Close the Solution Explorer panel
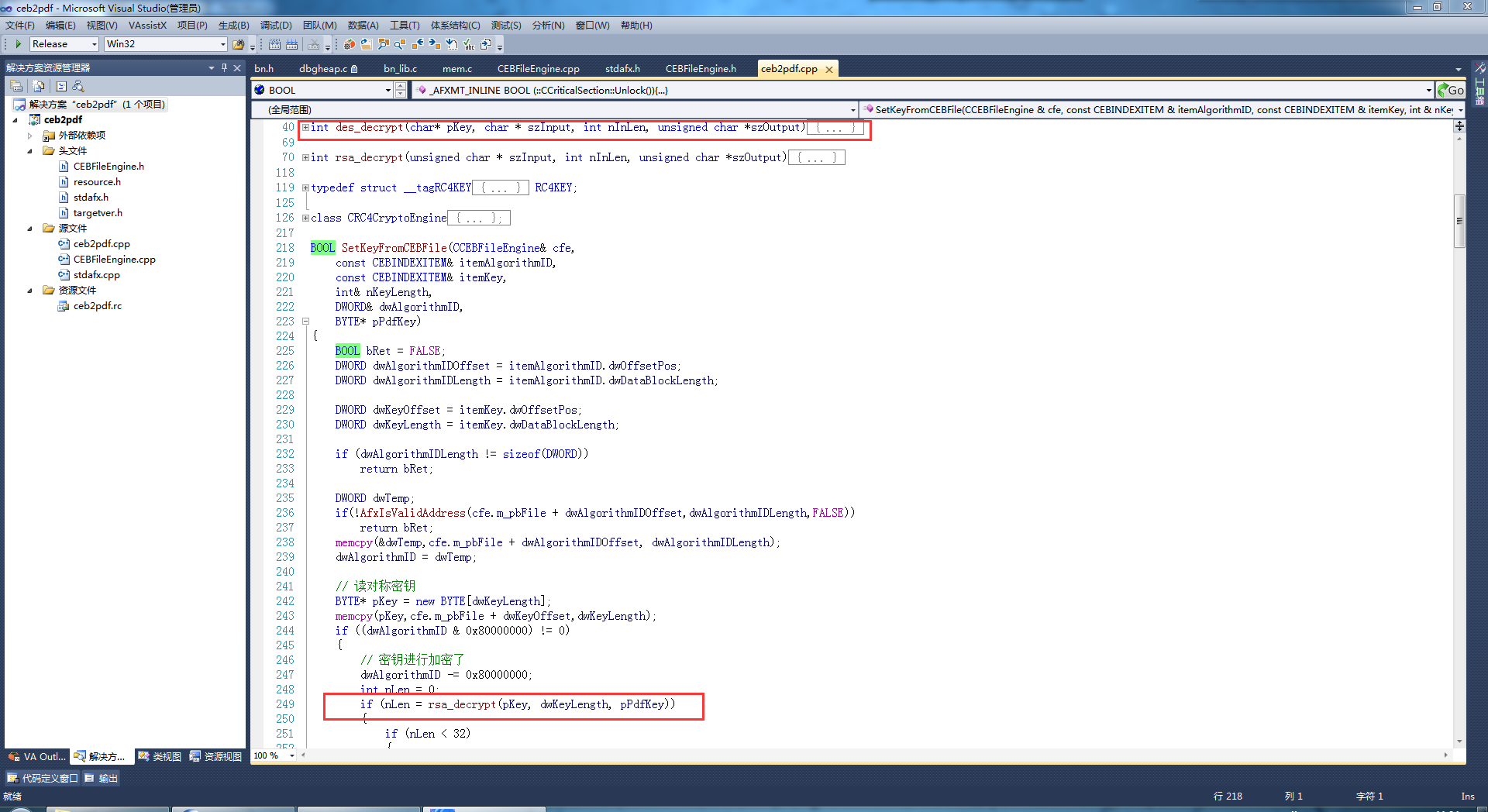Screen dimensions: 1488x812 coord(237,67)
